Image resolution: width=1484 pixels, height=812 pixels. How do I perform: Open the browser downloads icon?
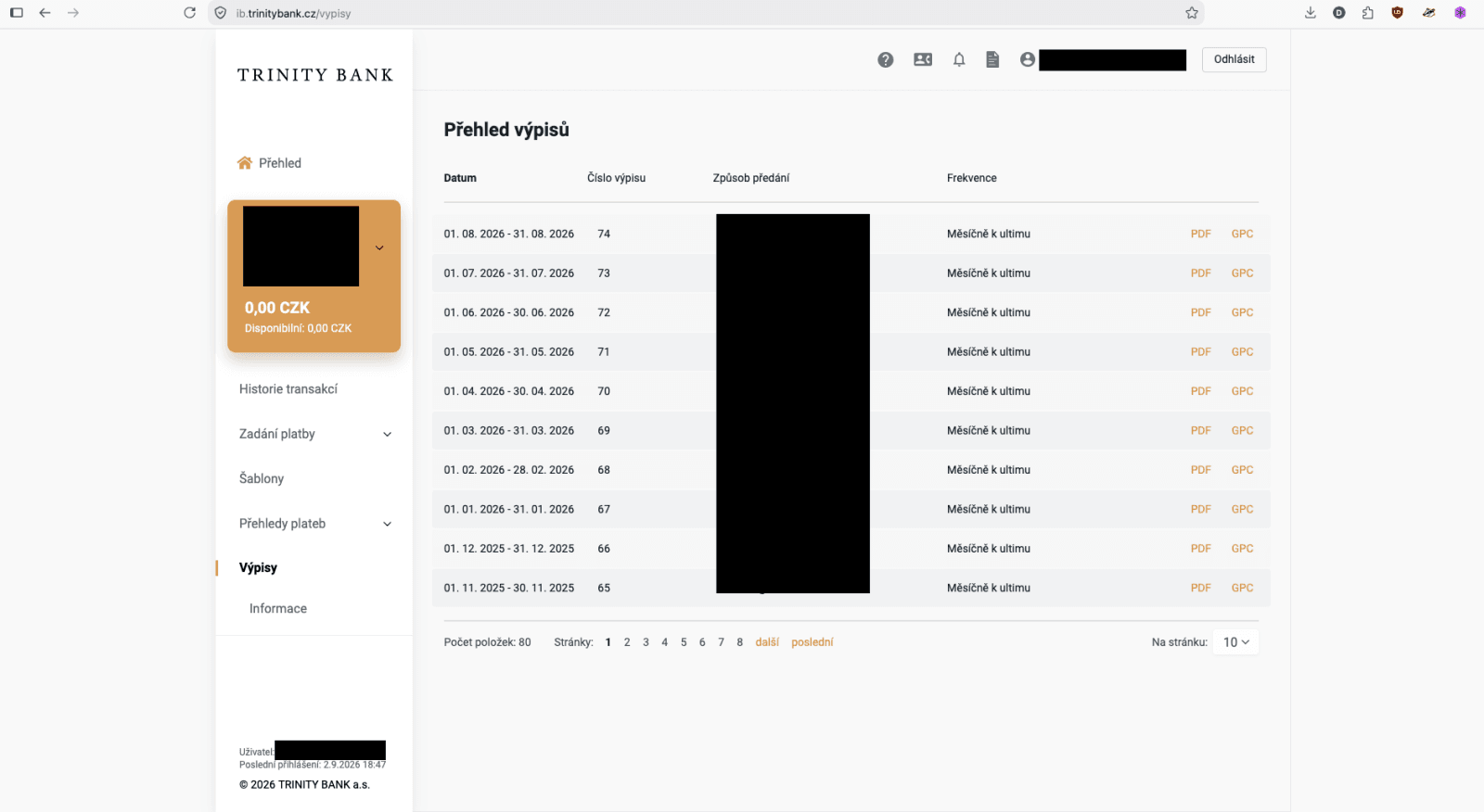pyautogui.click(x=1311, y=13)
